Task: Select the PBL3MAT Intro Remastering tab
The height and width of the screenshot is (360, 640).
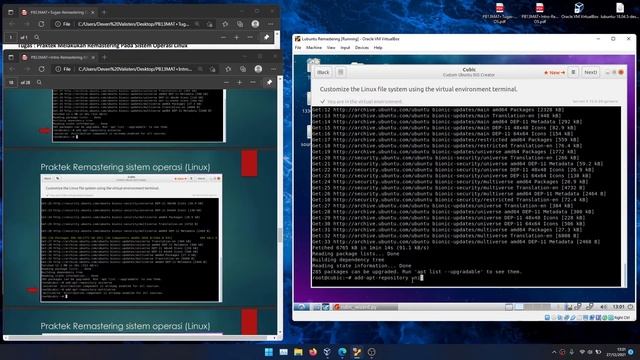Action: pyautogui.click(x=58, y=57)
